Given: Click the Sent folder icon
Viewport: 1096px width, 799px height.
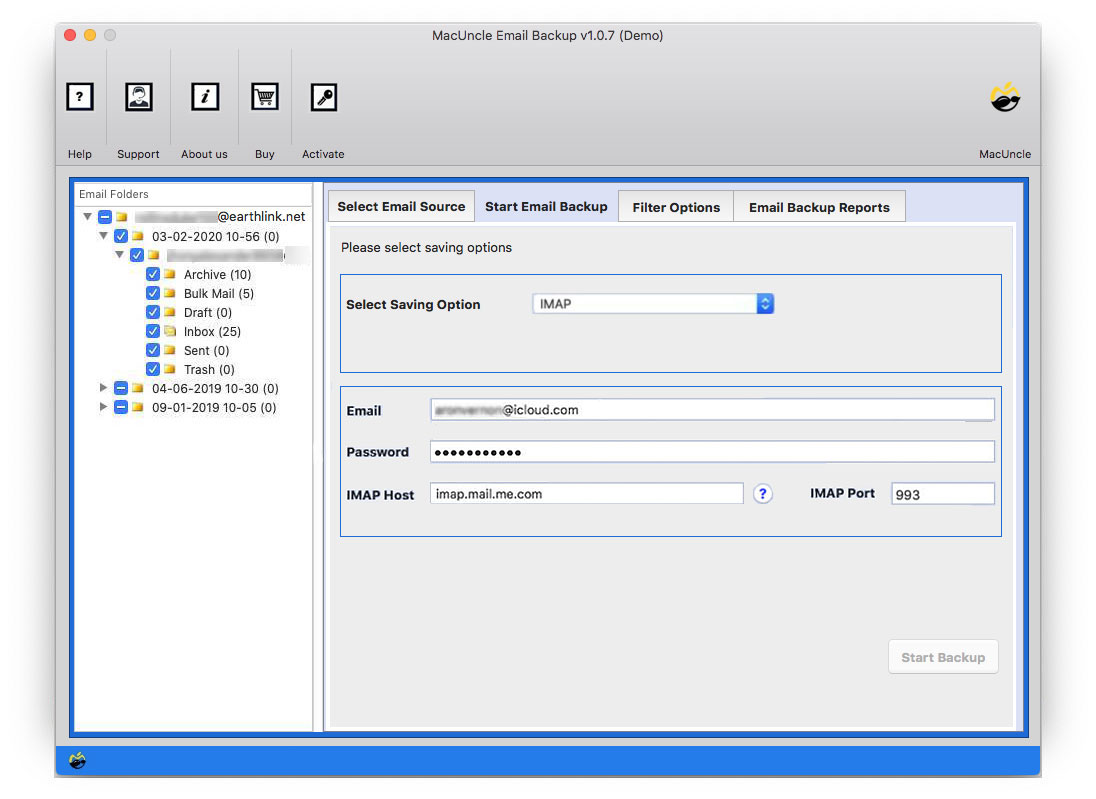Looking at the screenshot, I should [x=169, y=350].
